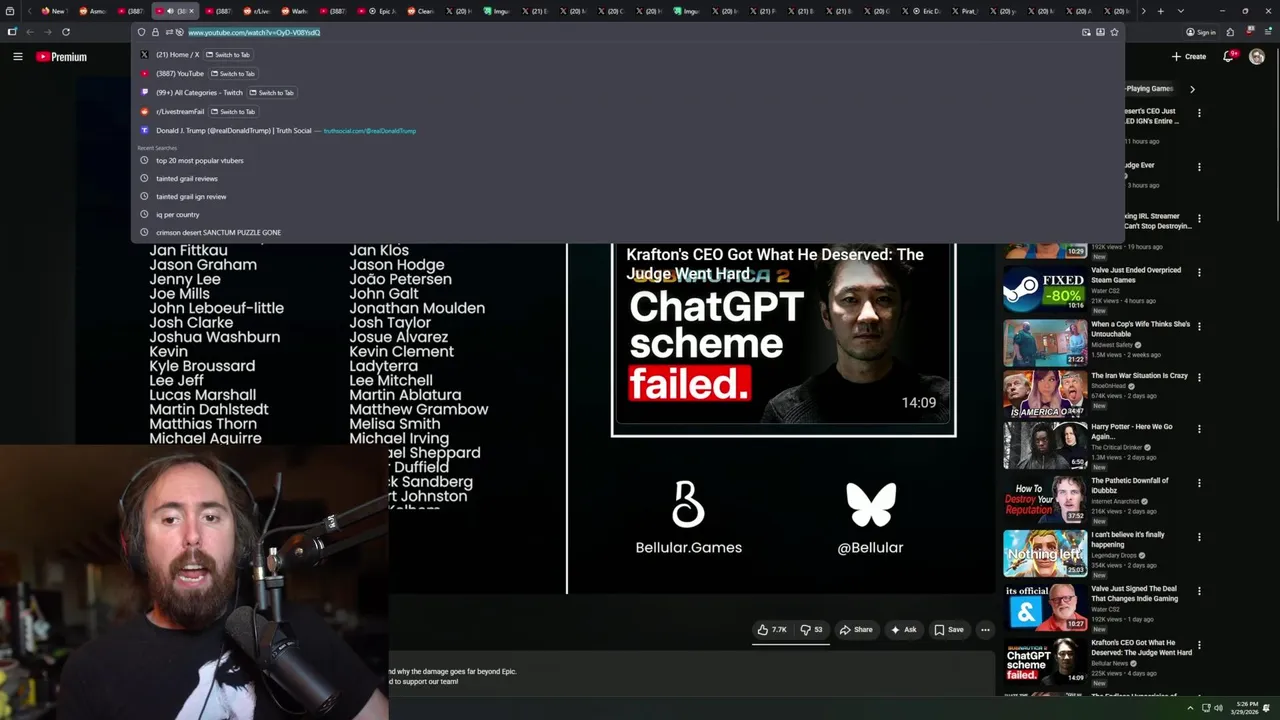Open options for Harry Potter video
Image resolution: width=1280 pixels, height=720 pixels.
[1199, 429]
